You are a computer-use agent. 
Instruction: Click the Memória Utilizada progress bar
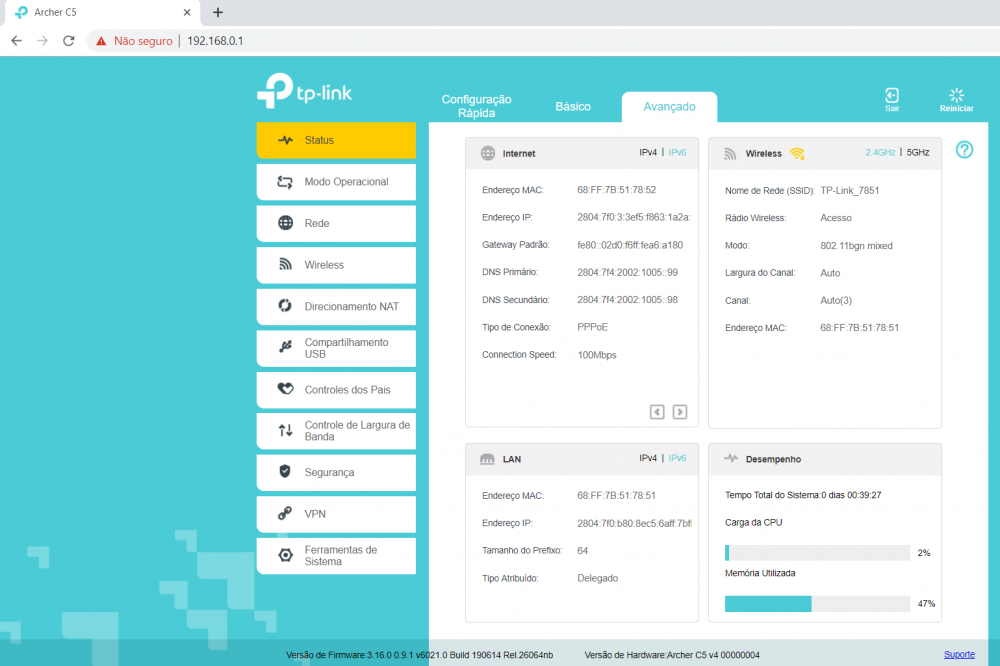[x=817, y=604]
